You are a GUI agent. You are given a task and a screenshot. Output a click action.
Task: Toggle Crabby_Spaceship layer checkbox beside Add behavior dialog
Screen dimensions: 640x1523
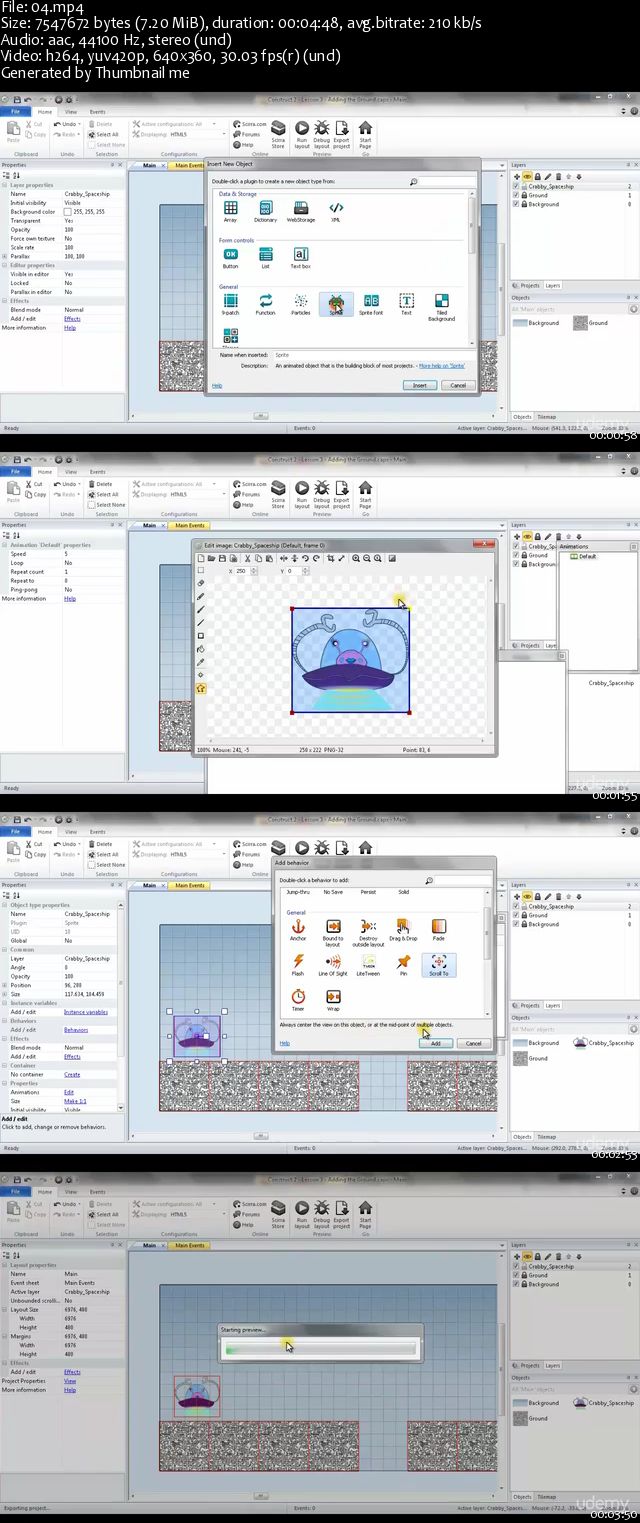click(x=516, y=906)
